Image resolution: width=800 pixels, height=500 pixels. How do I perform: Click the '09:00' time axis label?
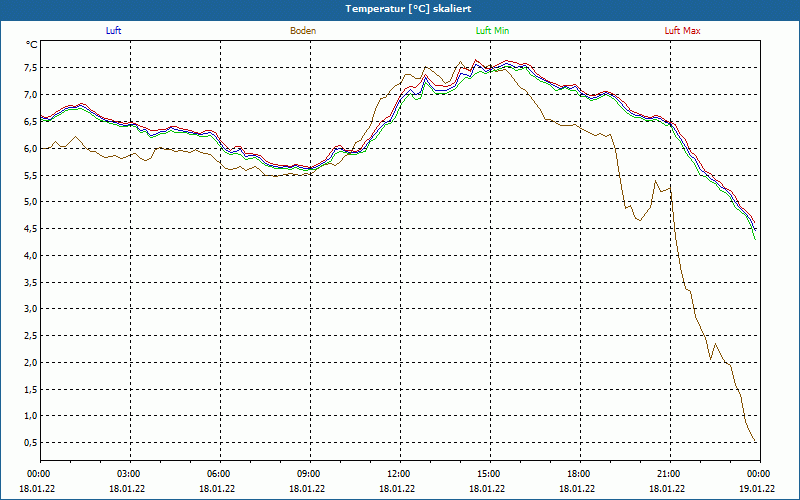pyautogui.click(x=310, y=474)
